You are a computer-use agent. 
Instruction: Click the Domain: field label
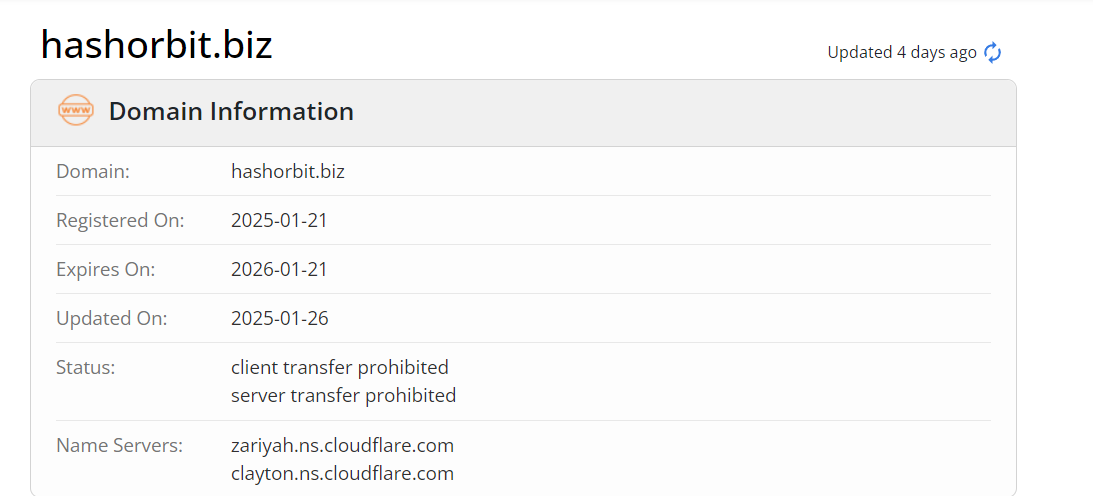click(93, 171)
